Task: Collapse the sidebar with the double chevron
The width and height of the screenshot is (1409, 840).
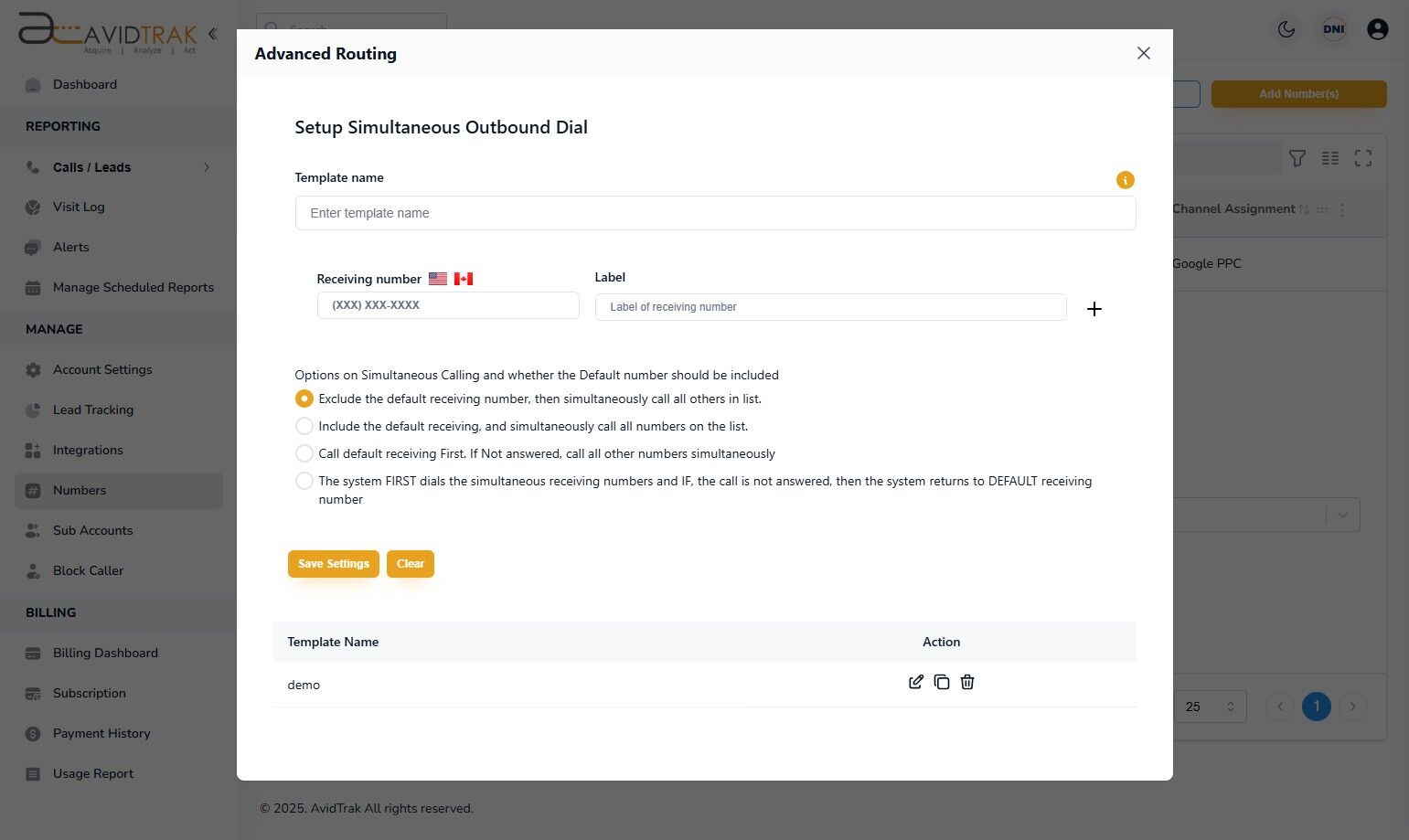Action: coord(212,34)
